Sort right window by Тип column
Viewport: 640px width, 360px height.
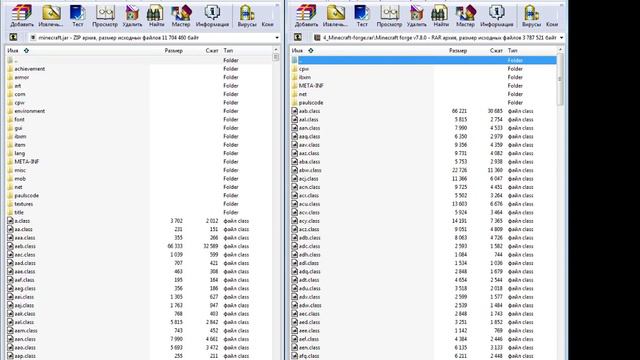click(513, 51)
